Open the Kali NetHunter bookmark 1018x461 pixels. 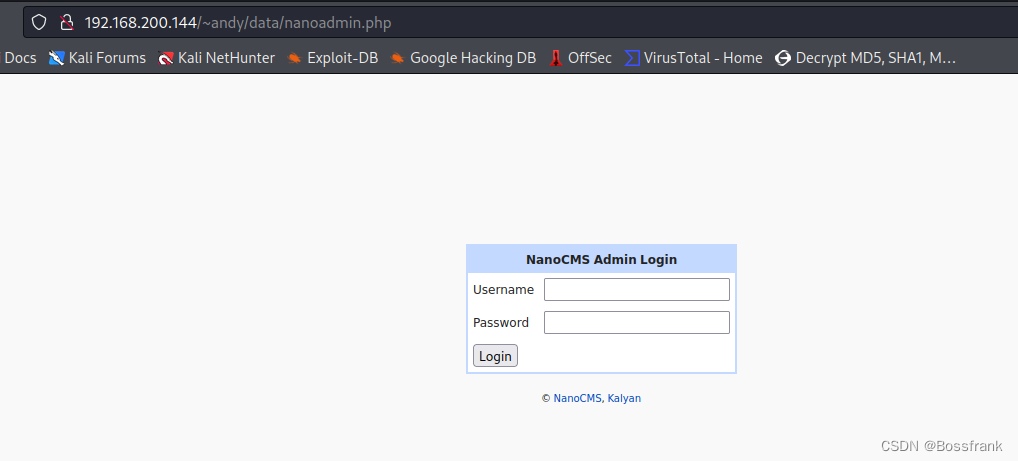pyautogui.click(x=216, y=58)
